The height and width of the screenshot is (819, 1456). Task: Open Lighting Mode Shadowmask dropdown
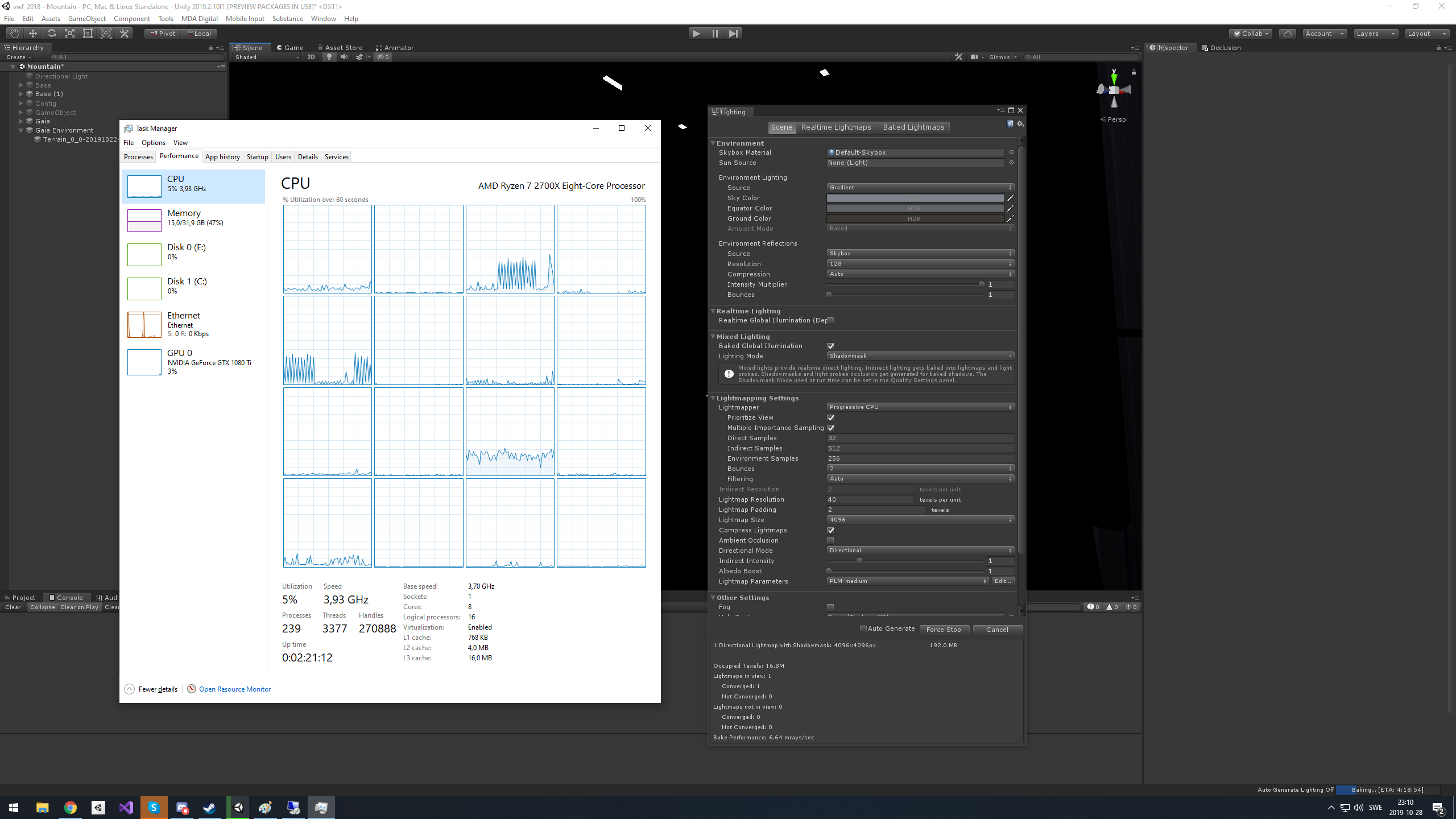(x=920, y=356)
